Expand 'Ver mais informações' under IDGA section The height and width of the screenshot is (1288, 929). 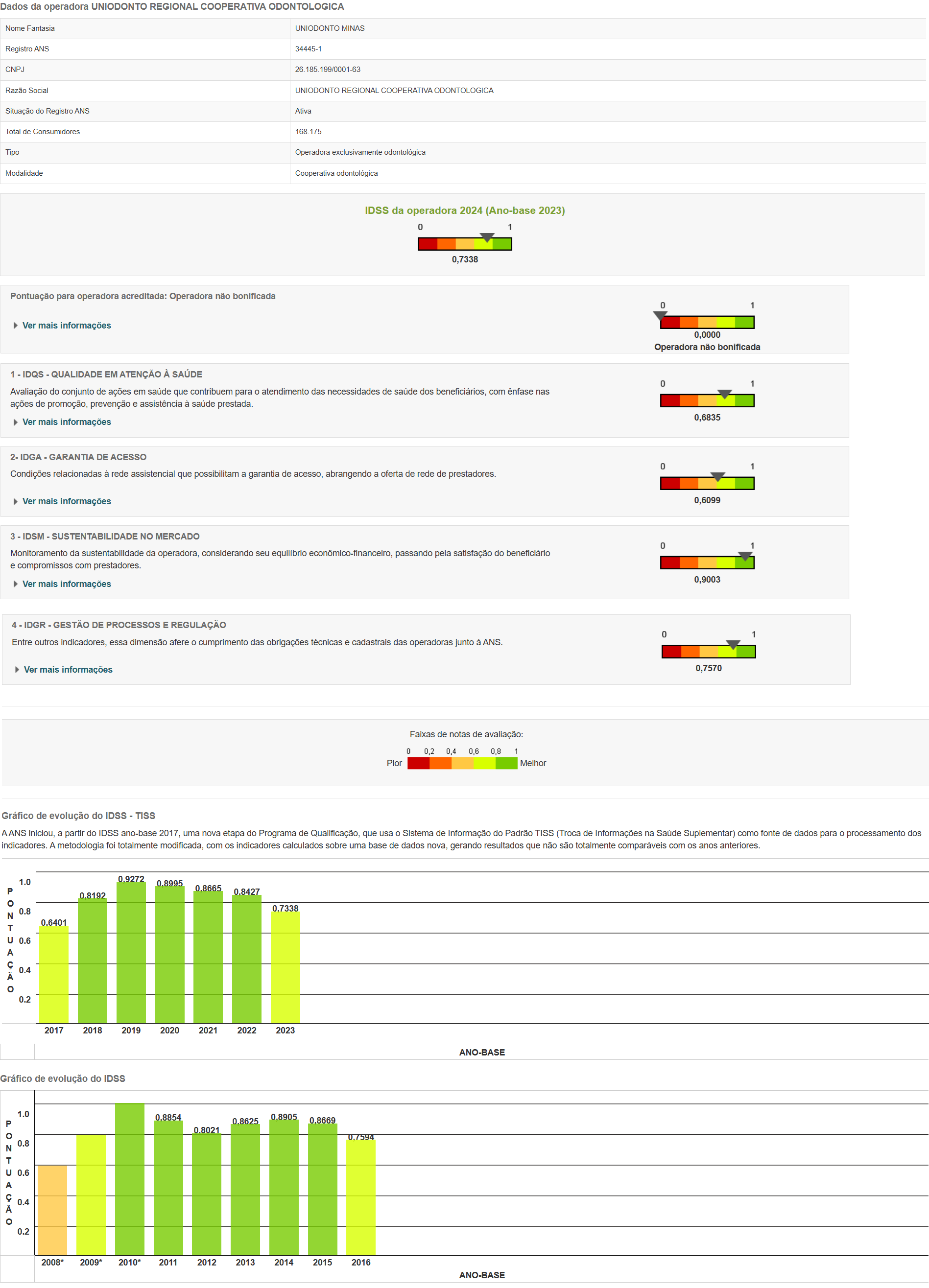coord(67,501)
